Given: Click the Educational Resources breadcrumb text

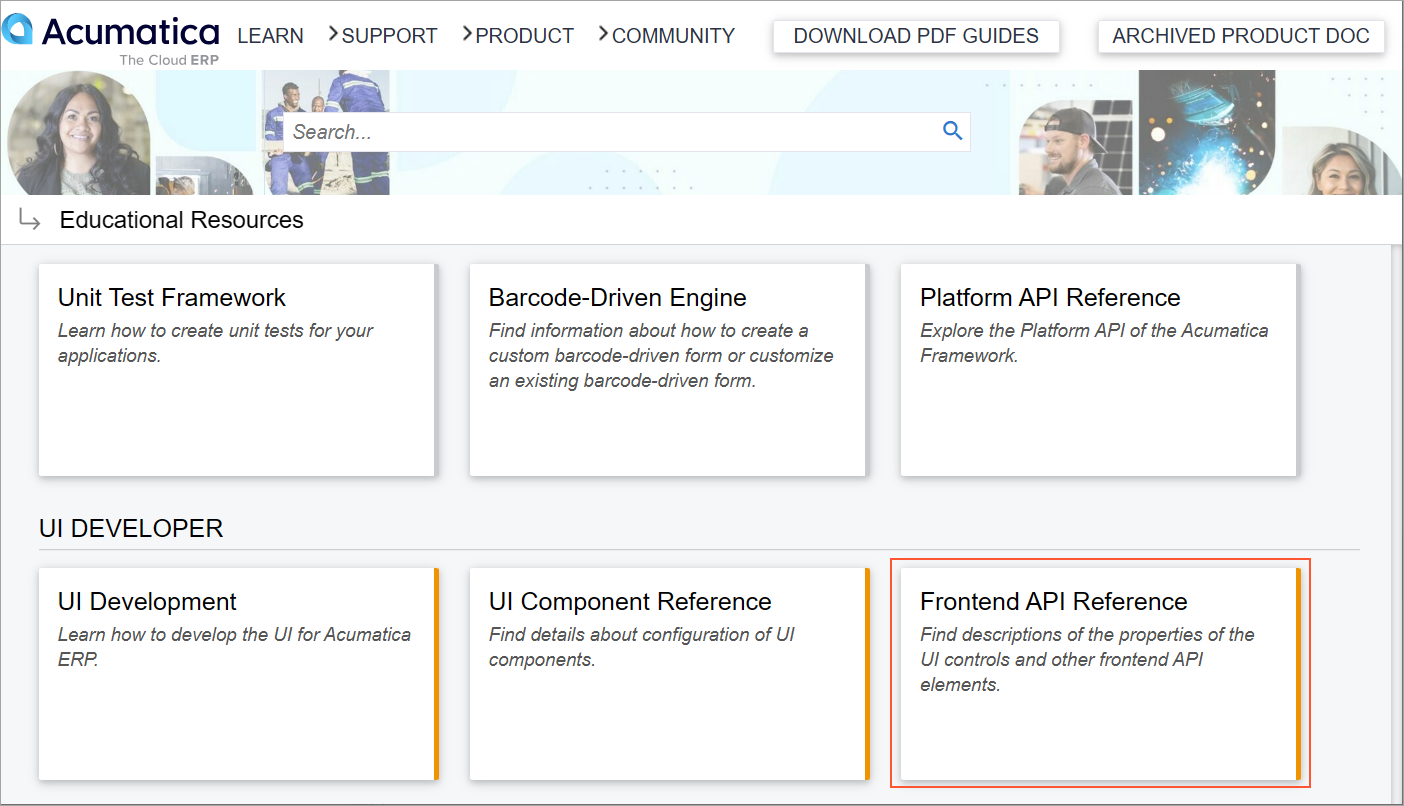Looking at the screenshot, I should tap(181, 220).
